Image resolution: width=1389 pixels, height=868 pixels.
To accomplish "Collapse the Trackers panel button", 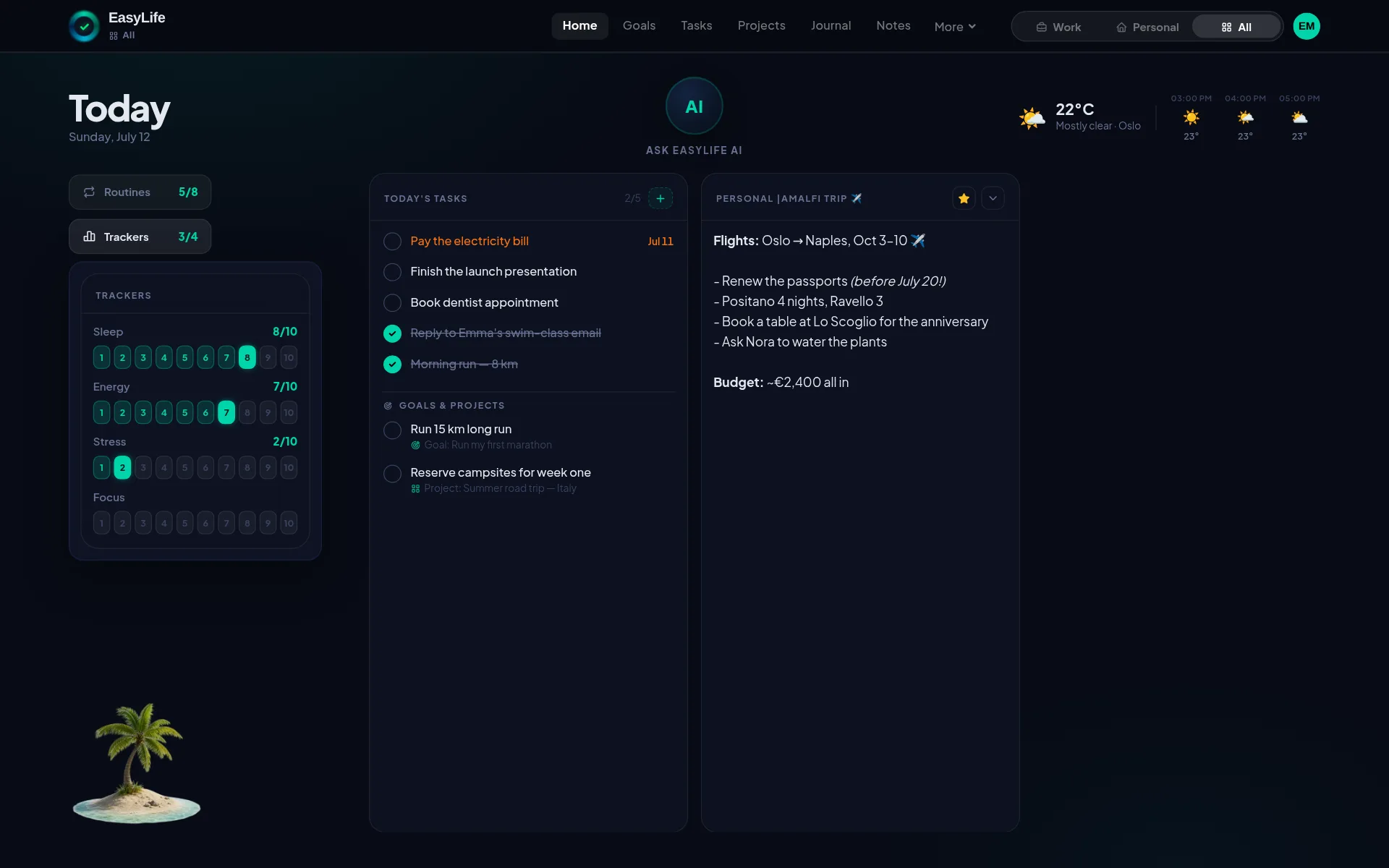I will point(140,237).
